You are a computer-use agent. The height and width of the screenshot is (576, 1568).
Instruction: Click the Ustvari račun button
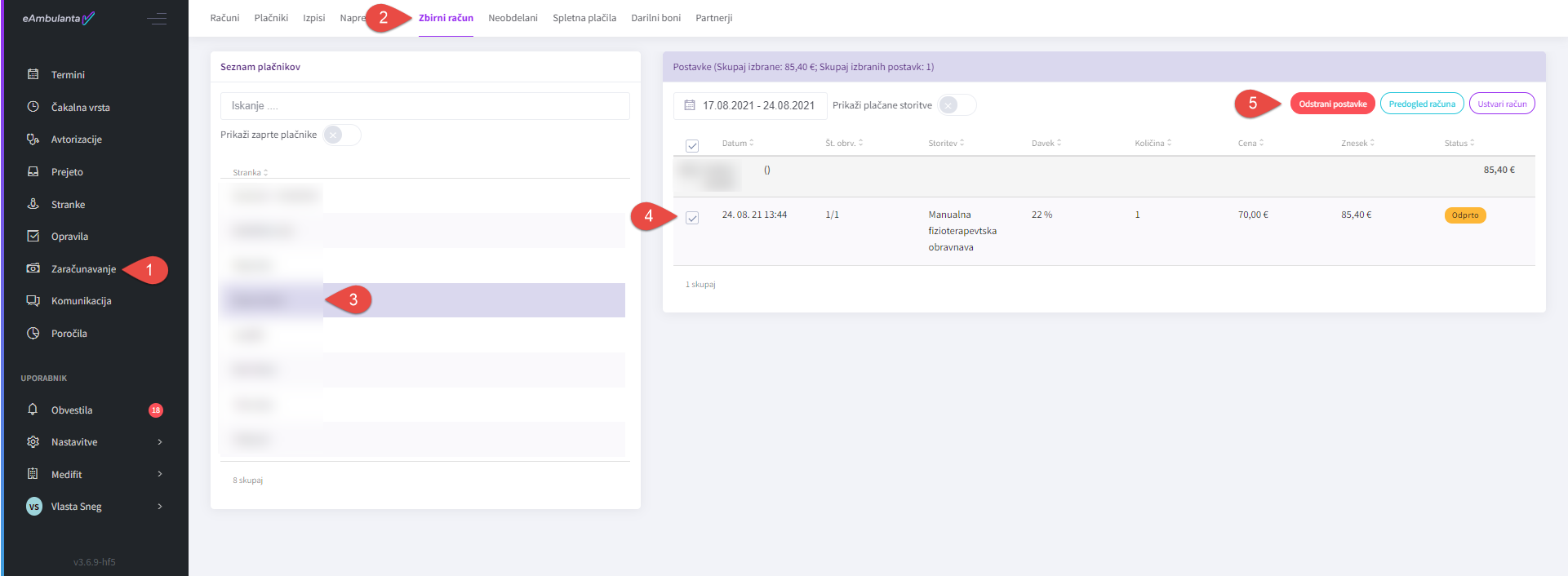1501,104
